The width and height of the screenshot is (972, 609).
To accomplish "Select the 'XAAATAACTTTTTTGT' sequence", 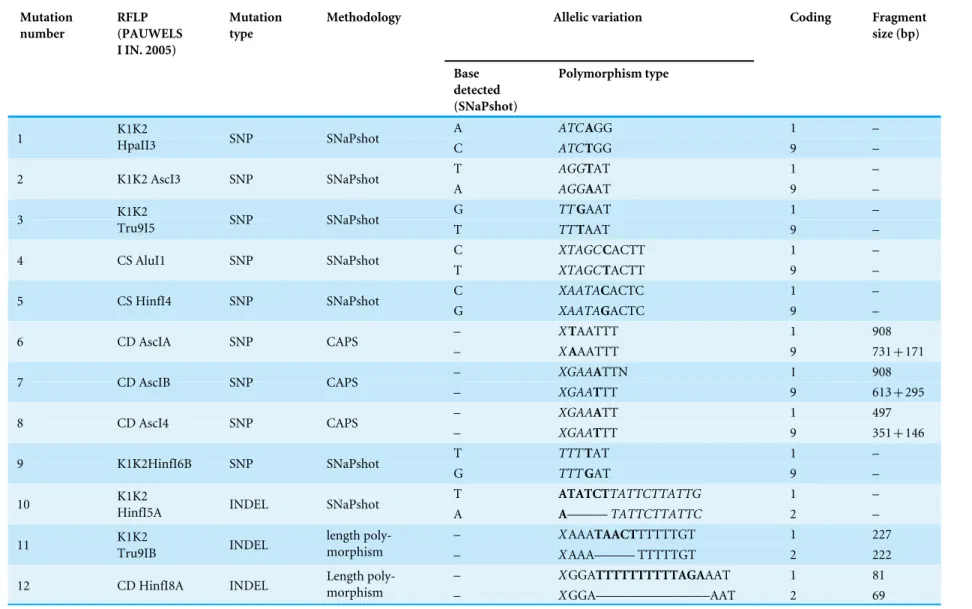I will pyautogui.click(x=627, y=534).
